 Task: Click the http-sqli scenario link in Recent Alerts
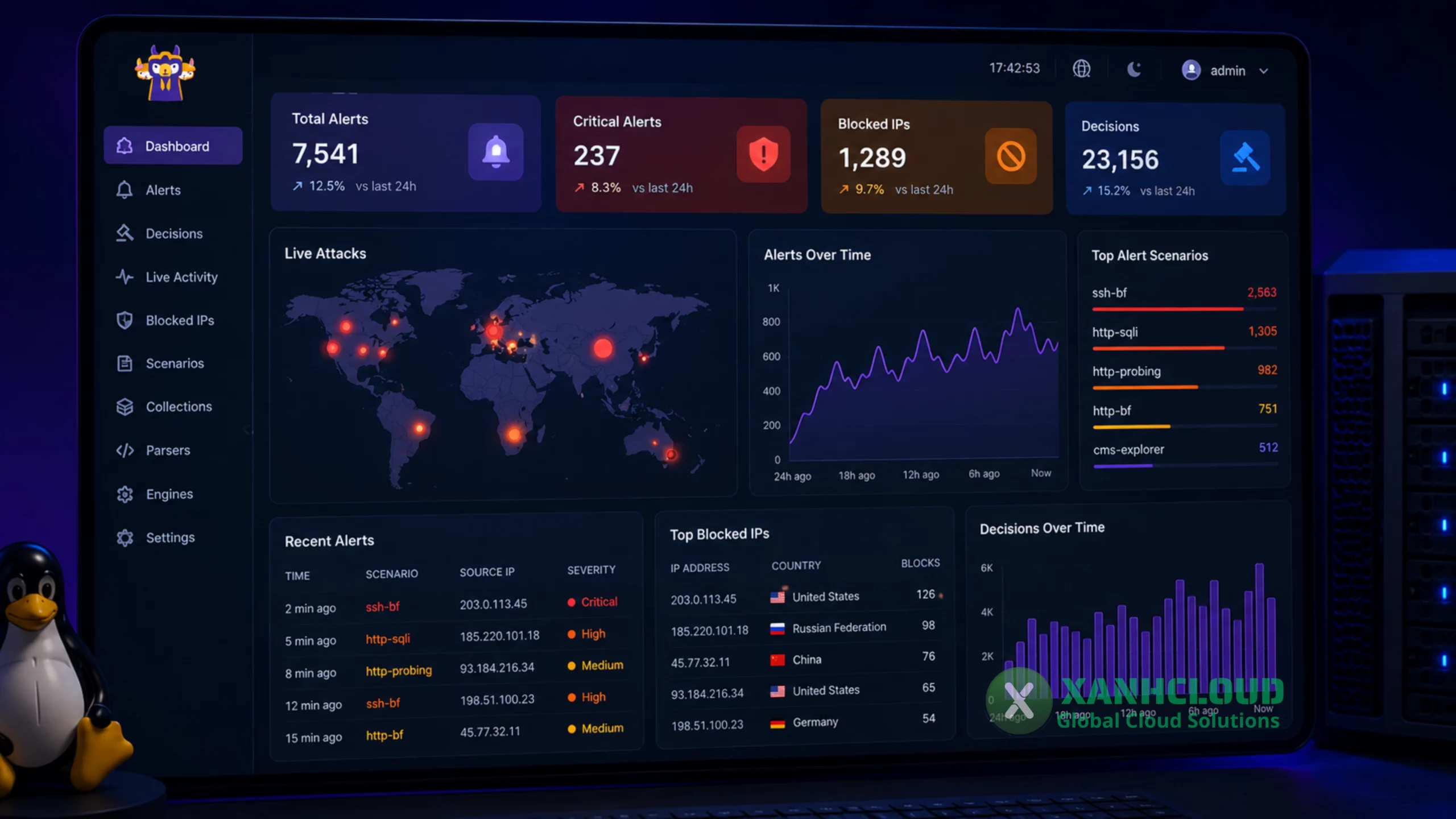click(x=387, y=639)
